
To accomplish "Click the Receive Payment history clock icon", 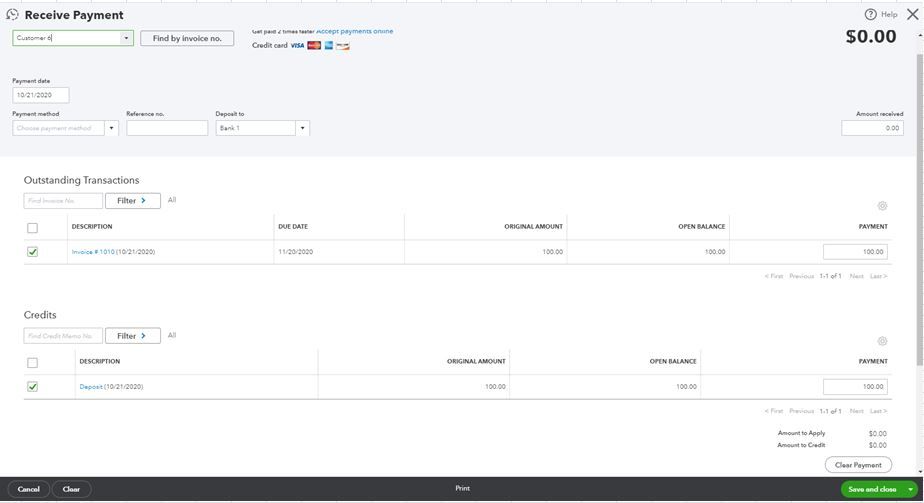I will click(x=12, y=15).
